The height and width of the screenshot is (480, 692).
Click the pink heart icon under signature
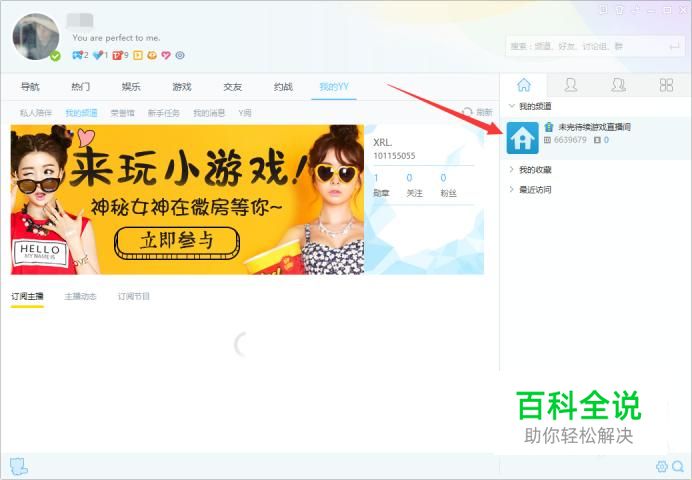[166, 55]
